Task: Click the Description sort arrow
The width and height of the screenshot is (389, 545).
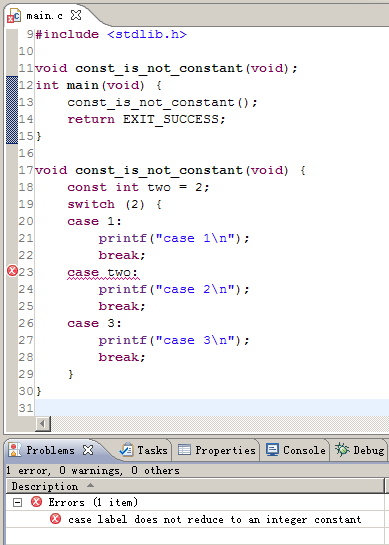Action: 90,485
